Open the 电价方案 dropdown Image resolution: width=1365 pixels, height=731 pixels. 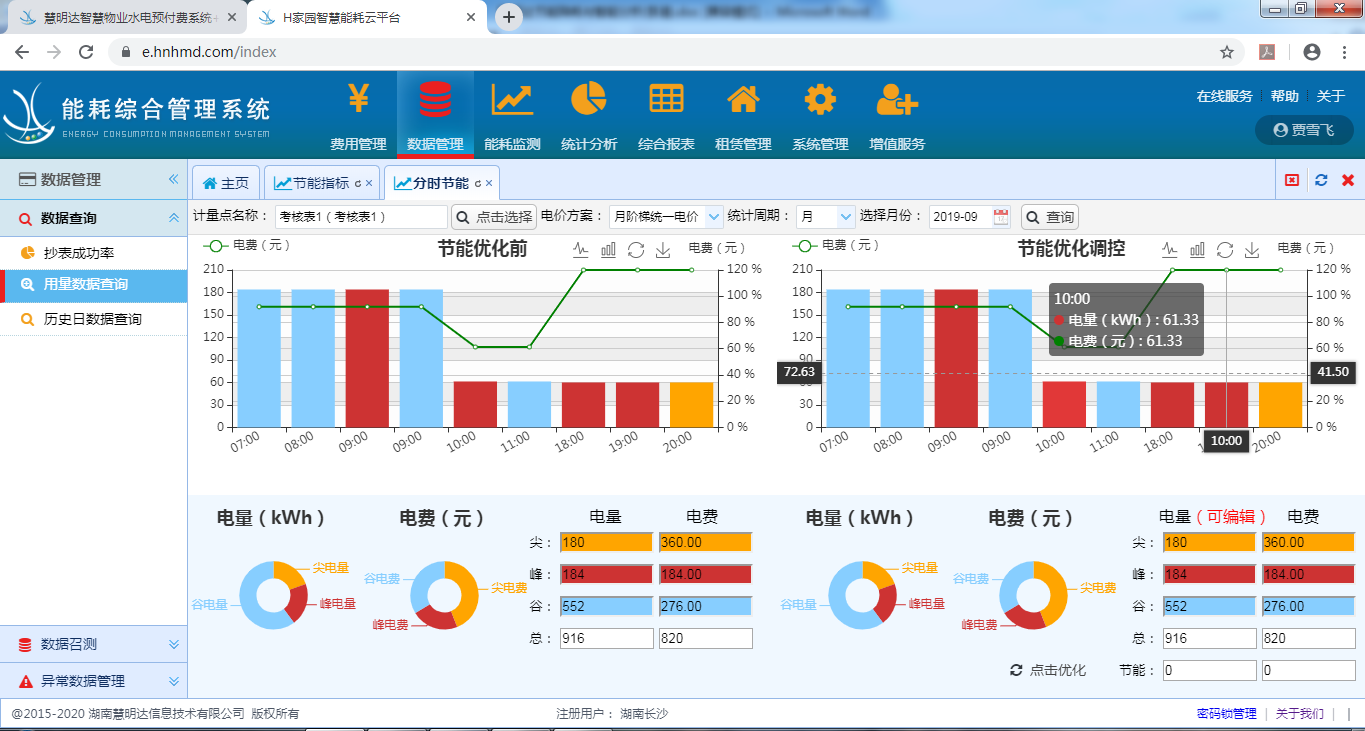666,217
